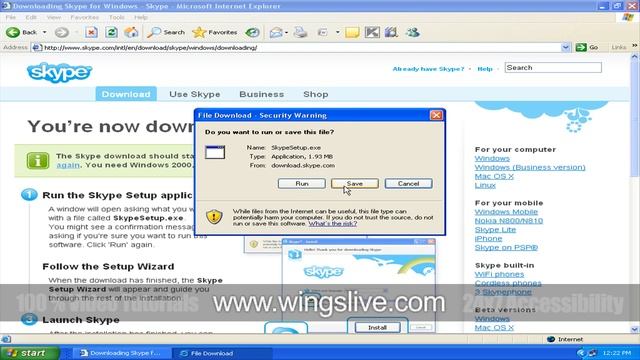Click the Back arrow icon in the toolbar
The width and height of the screenshot is (640, 360).
13,32
